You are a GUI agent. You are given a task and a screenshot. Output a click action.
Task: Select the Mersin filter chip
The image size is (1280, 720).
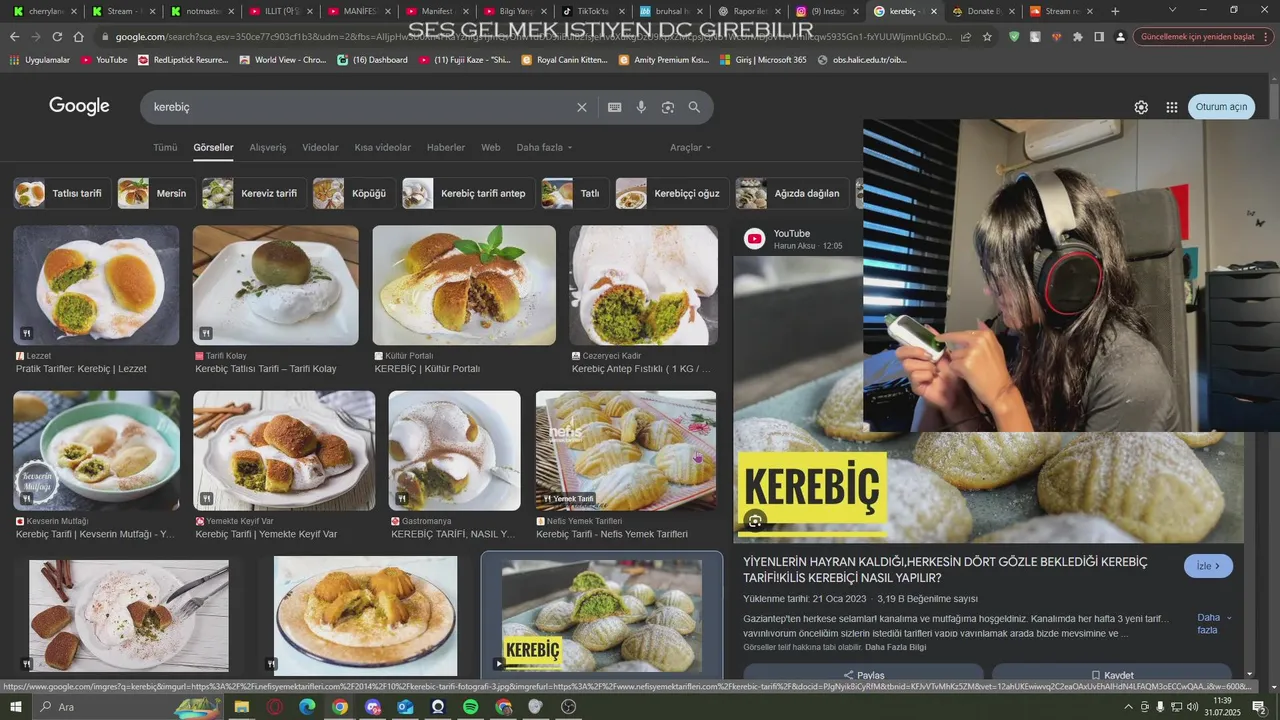tap(155, 193)
